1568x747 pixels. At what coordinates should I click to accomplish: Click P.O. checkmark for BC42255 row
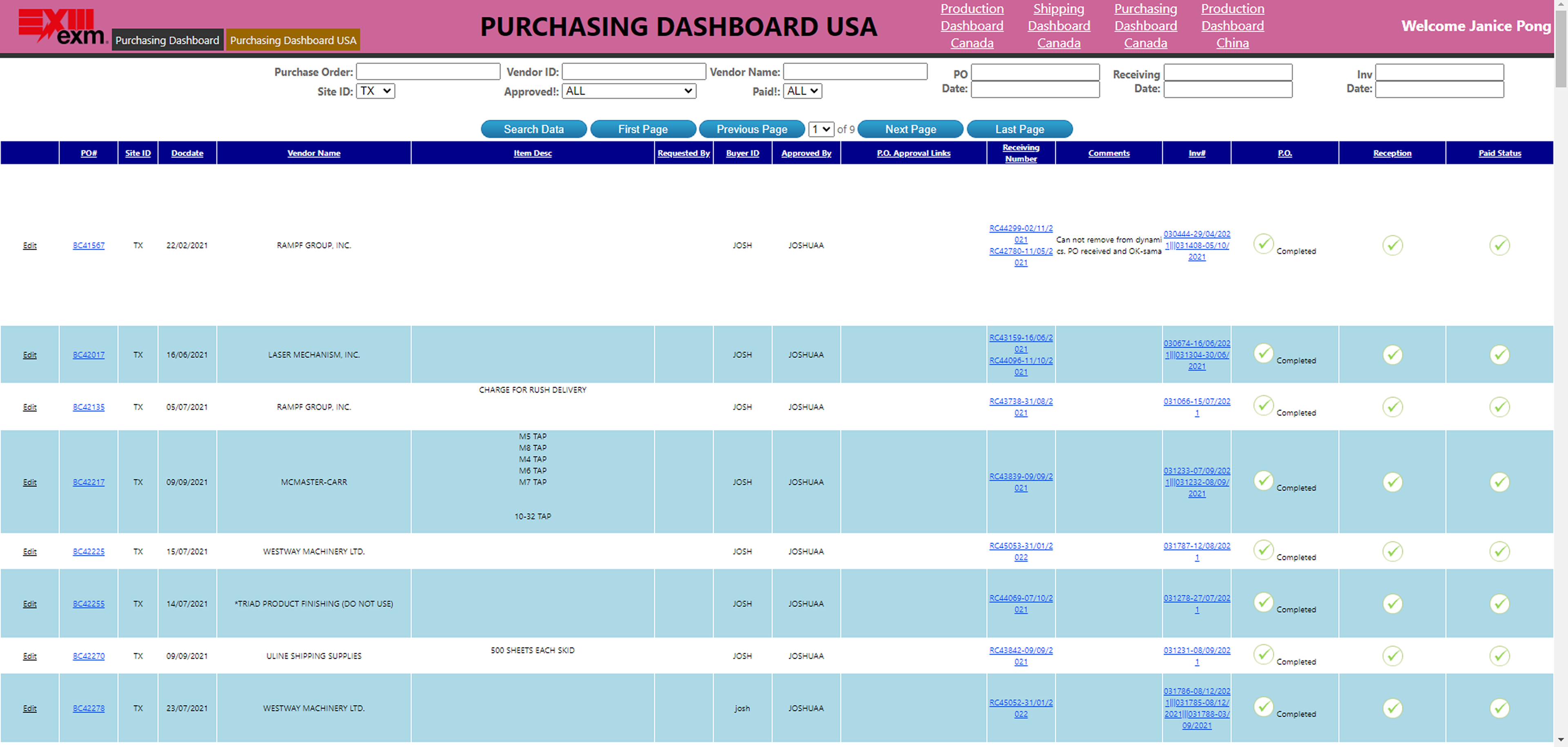pos(1263,602)
